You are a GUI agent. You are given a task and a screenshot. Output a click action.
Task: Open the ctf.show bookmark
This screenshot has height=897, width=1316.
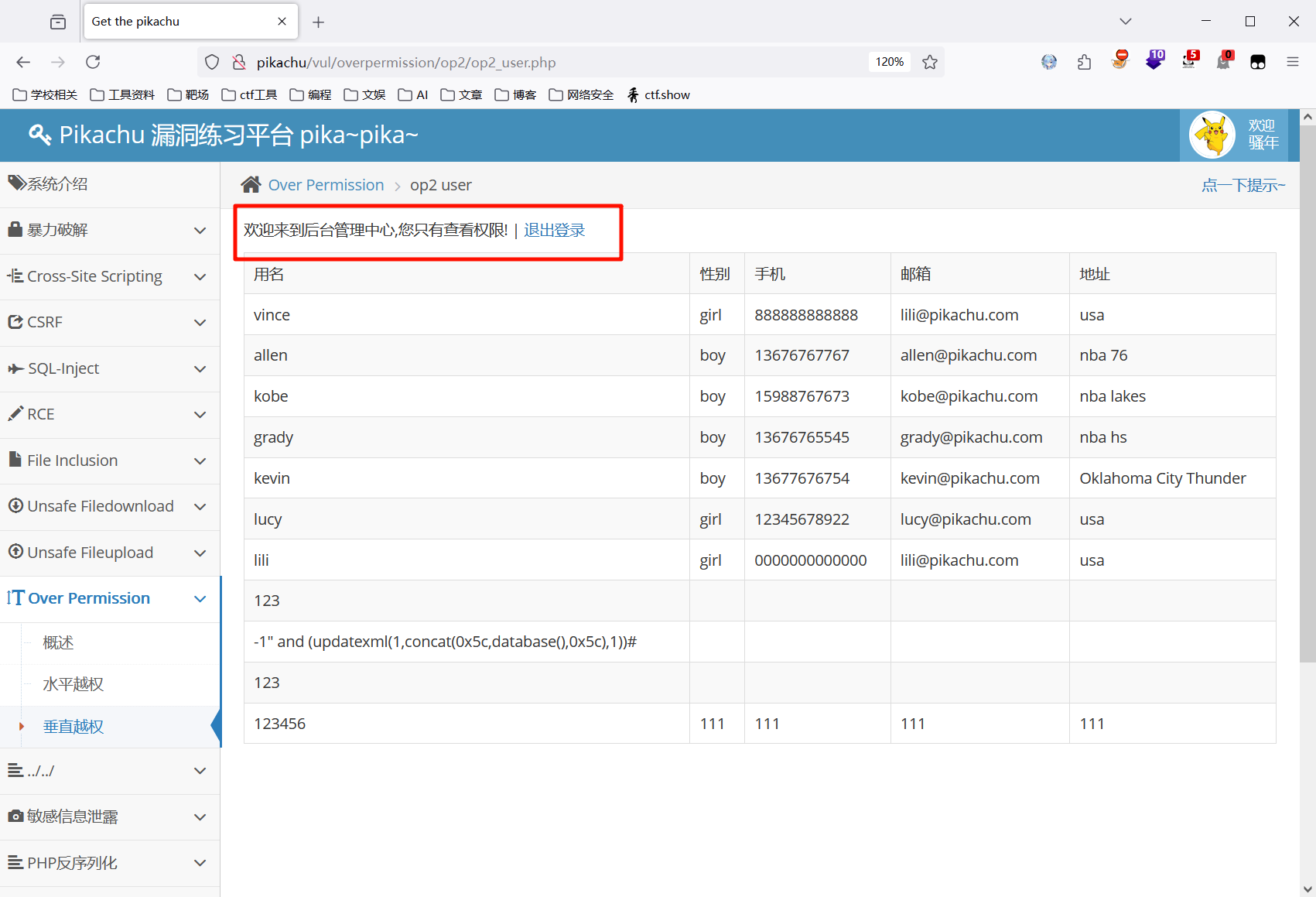[x=658, y=94]
